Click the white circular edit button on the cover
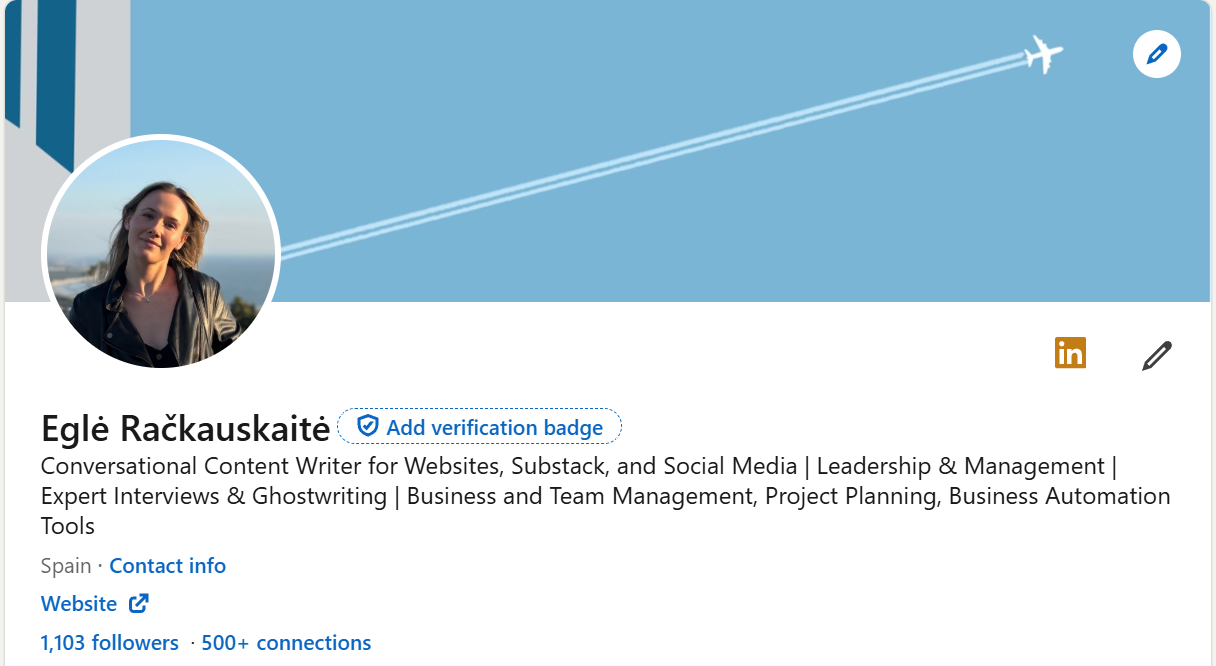1216x666 pixels. coord(1156,54)
